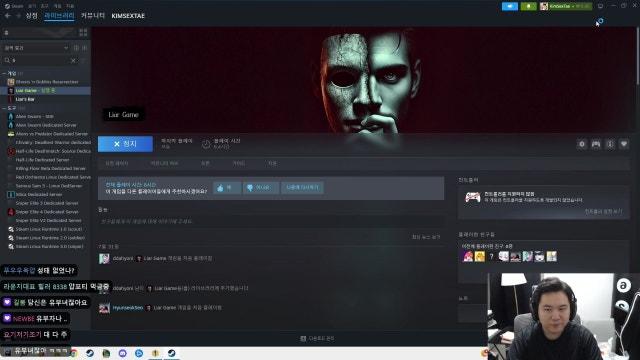Image resolution: width=640 pixels, height=360 pixels.
Task: Open the game settings gear icon
Action: click(582, 144)
